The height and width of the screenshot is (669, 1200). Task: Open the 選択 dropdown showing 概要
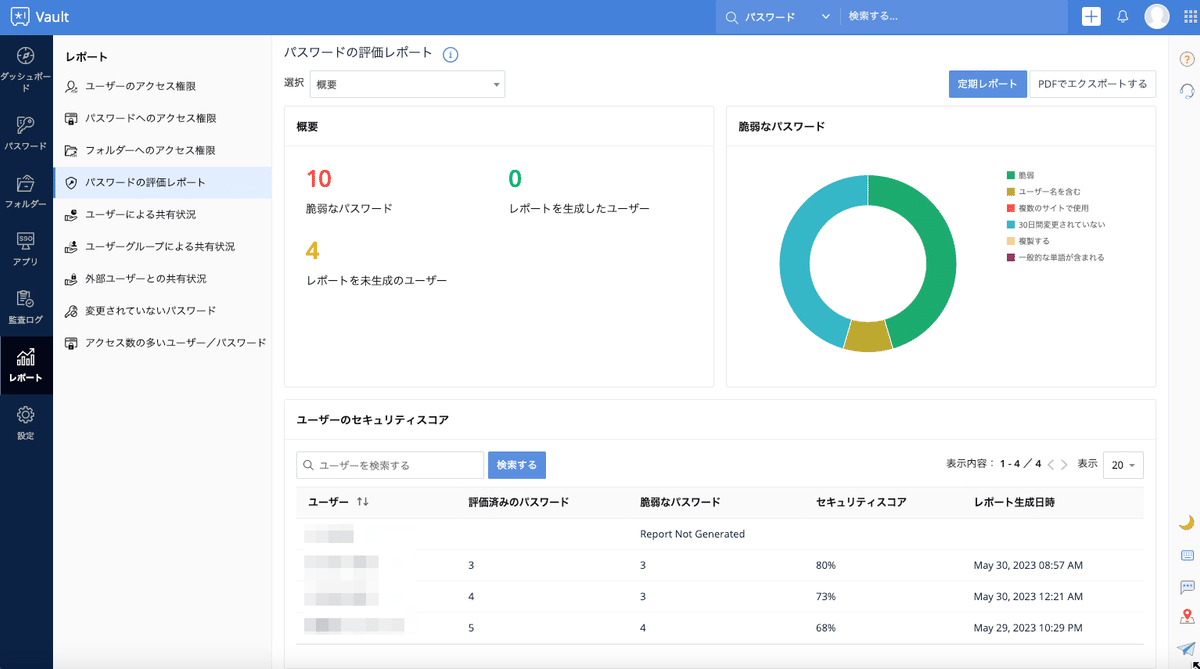[x=407, y=85]
